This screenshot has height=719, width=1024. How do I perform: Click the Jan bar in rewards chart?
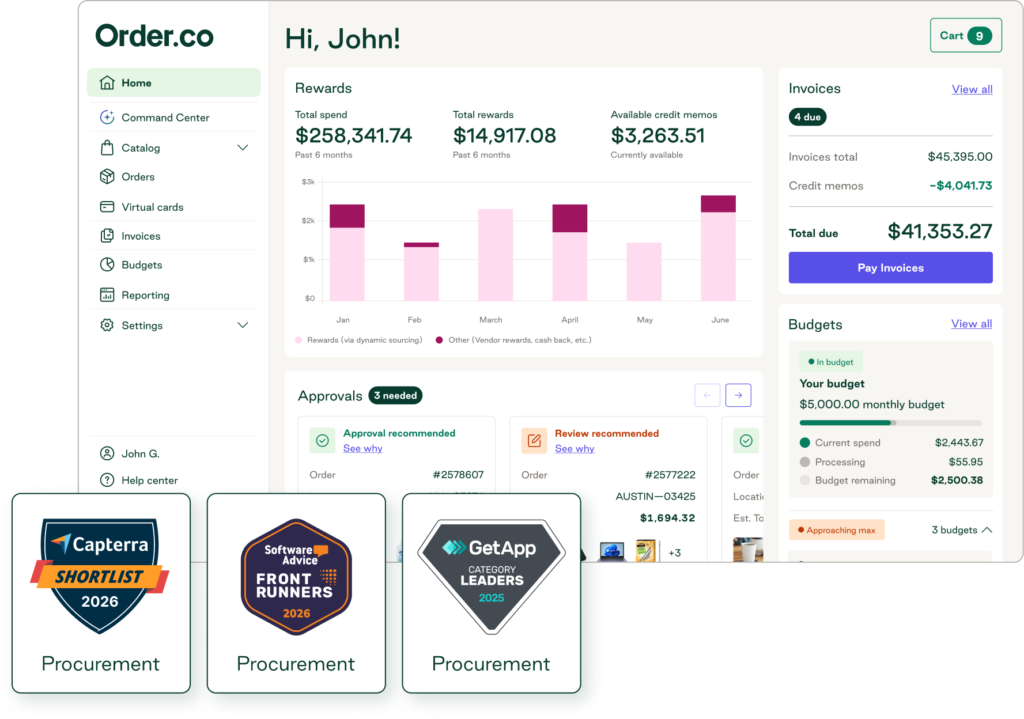tap(347, 252)
